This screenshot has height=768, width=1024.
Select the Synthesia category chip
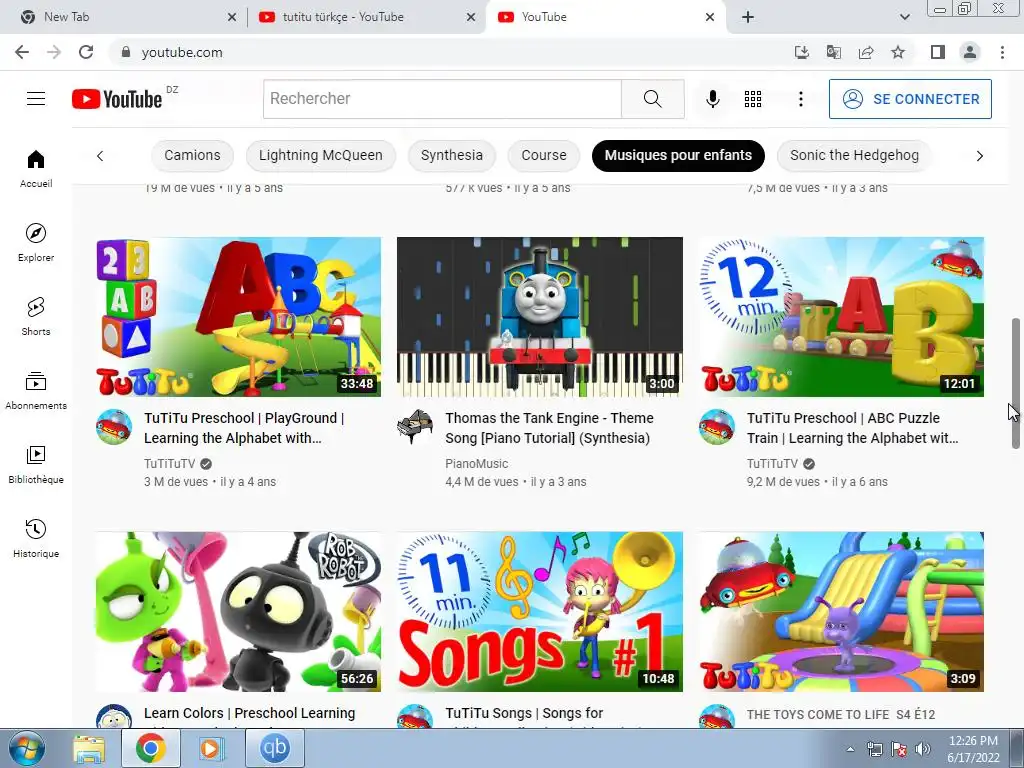click(x=452, y=155)
